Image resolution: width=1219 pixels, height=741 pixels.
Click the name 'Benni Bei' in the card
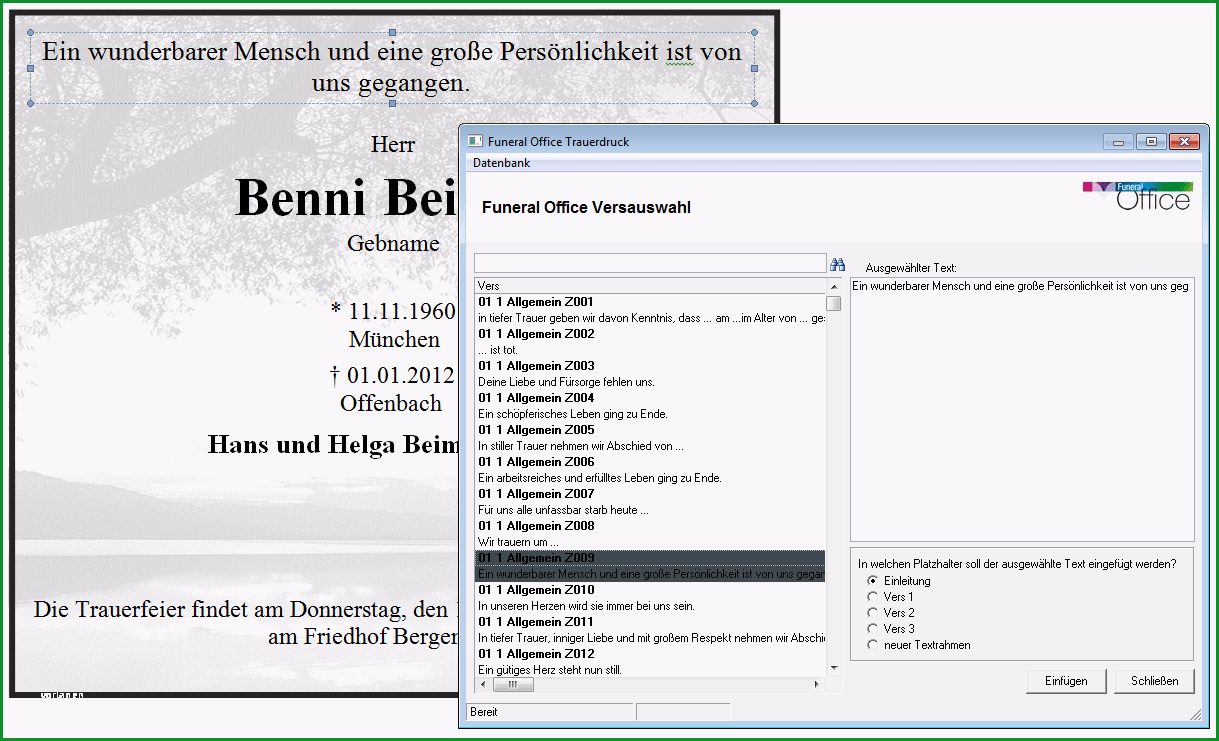pyautogui.click(x=346, y=198)
